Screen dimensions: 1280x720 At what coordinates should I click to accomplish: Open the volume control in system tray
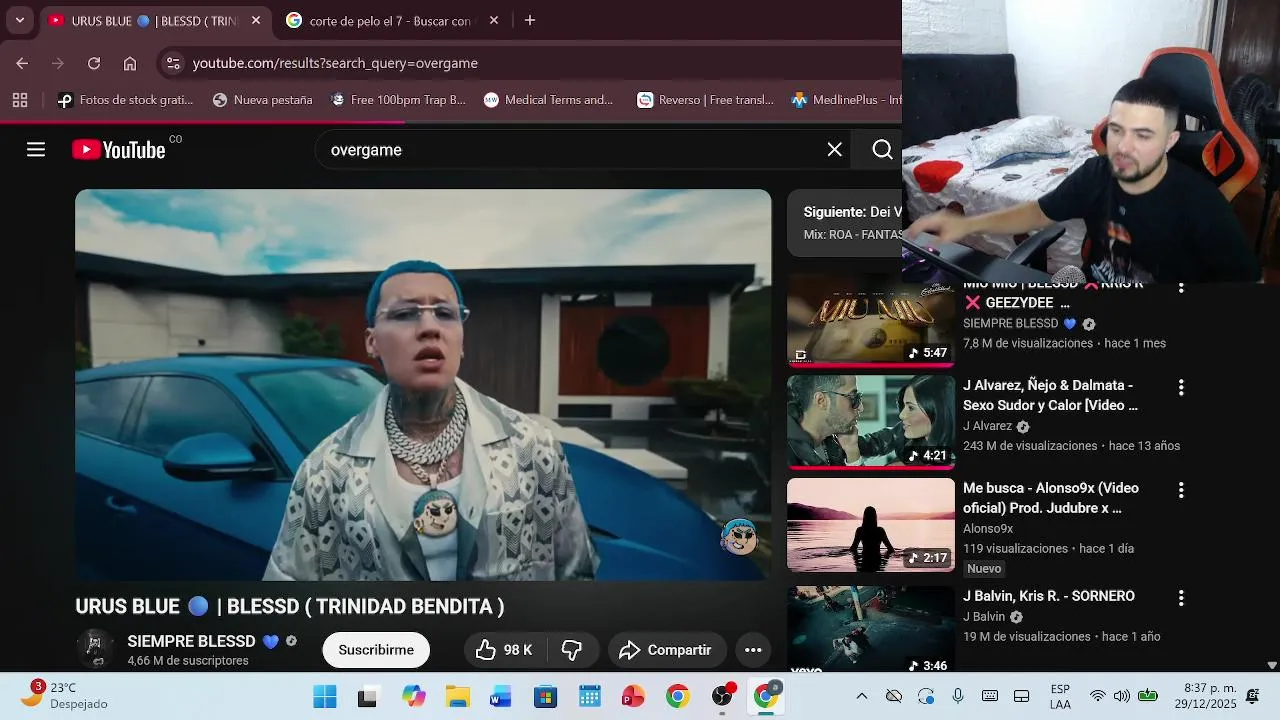click(1122, 696)
